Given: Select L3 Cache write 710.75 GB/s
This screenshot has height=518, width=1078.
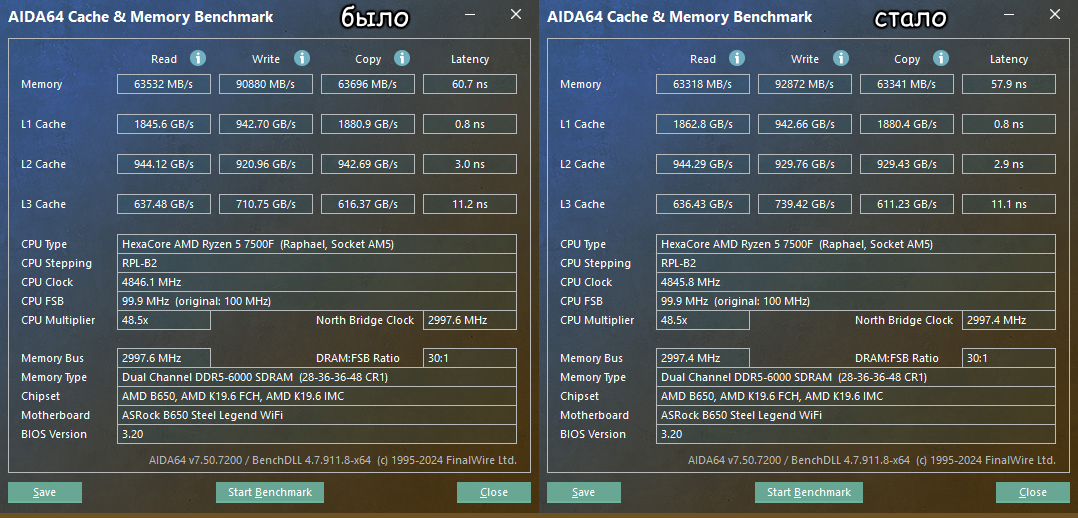Looking at the screenshot, I should pyautogui.click(x=265, y=204).
